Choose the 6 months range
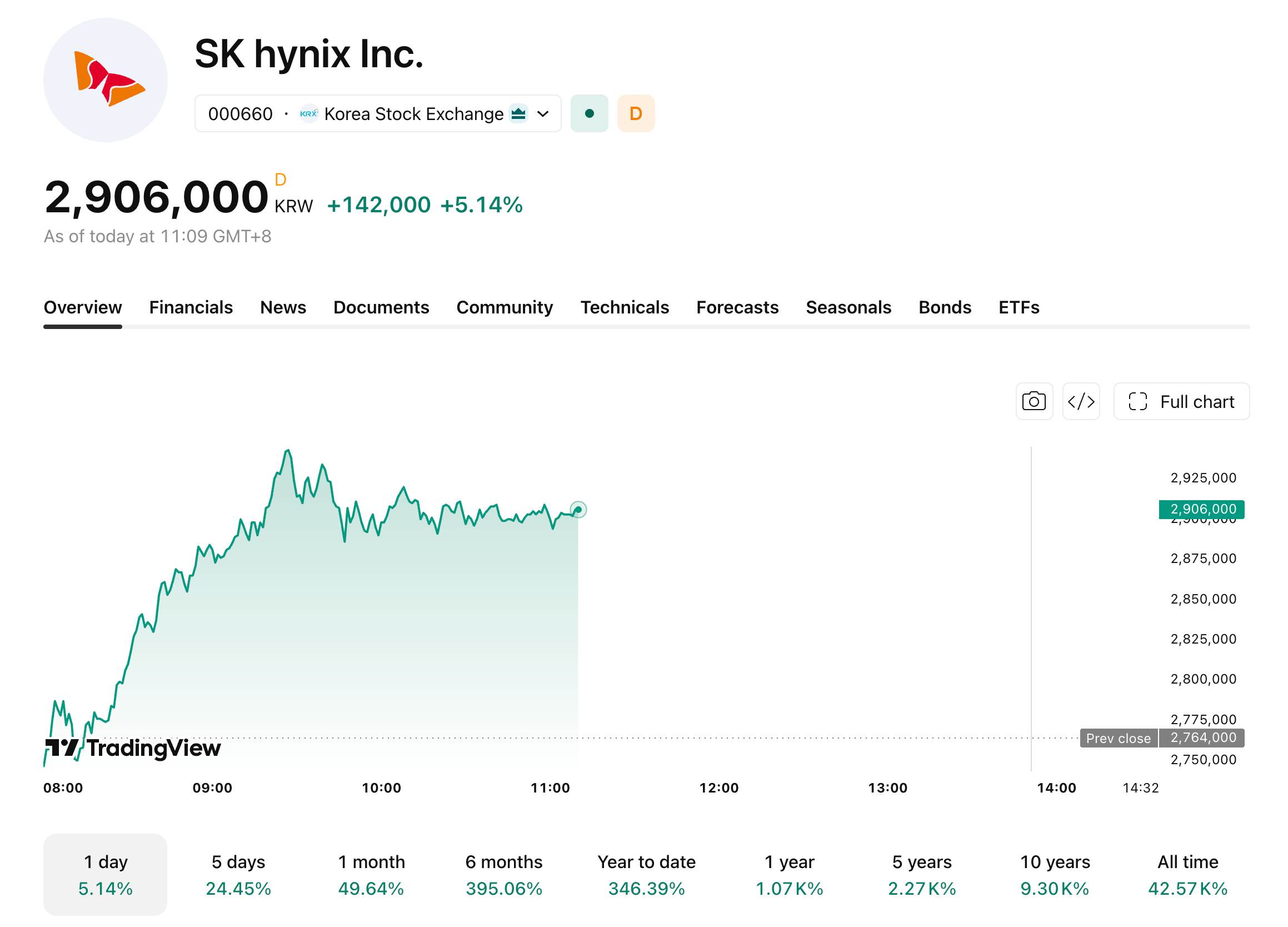Viewport: 1288px width, 927px height. click(x=505, y=875)
